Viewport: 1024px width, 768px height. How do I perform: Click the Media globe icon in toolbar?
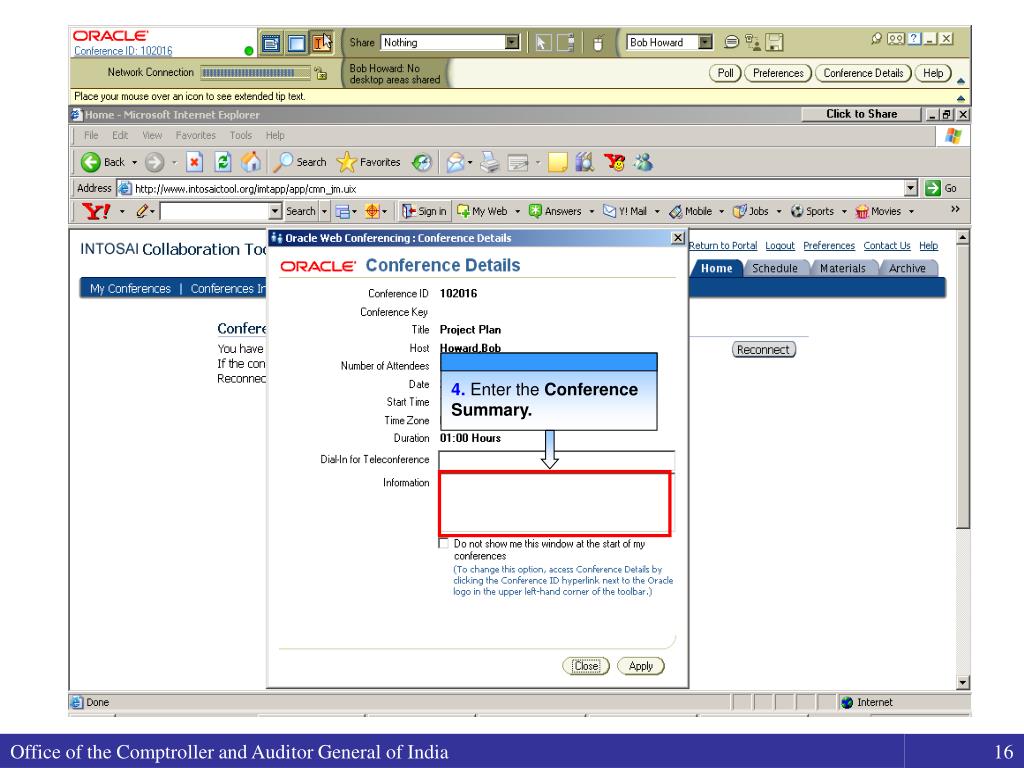tap(422, 162)
